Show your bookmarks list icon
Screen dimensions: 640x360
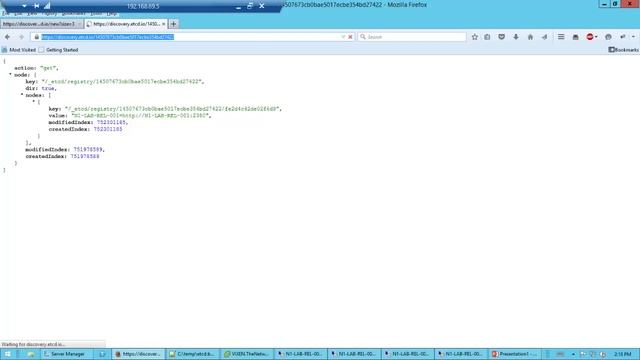[x=487, y=37]
